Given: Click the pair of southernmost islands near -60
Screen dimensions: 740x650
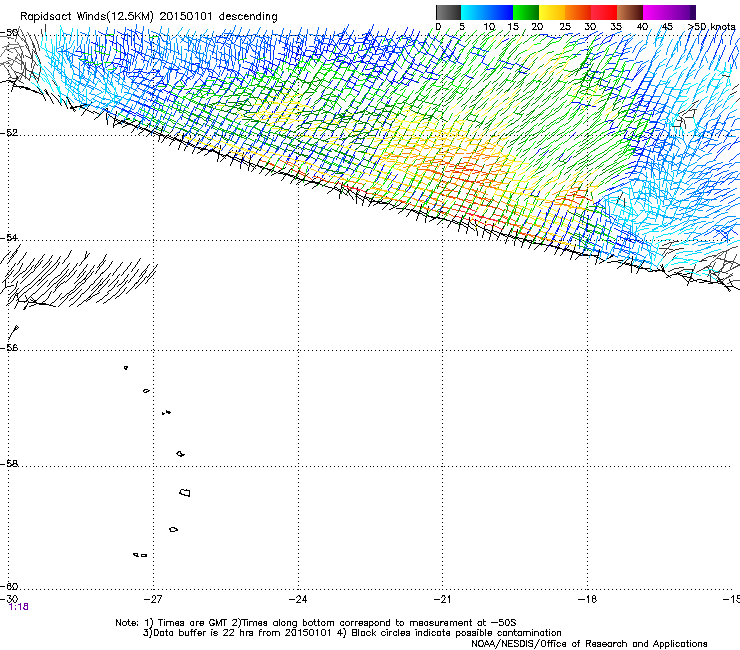Looking at the screenshot, I should coord(140,555).
